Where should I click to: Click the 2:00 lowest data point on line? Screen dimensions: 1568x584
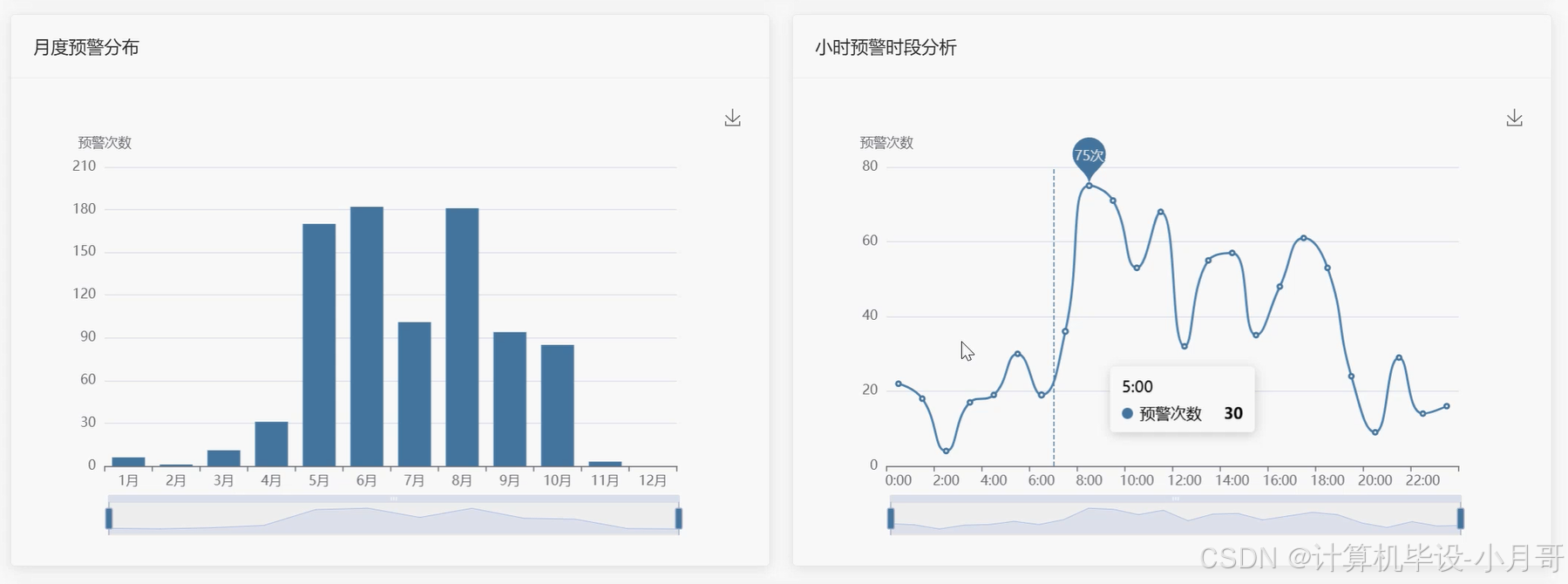[946, 451]
